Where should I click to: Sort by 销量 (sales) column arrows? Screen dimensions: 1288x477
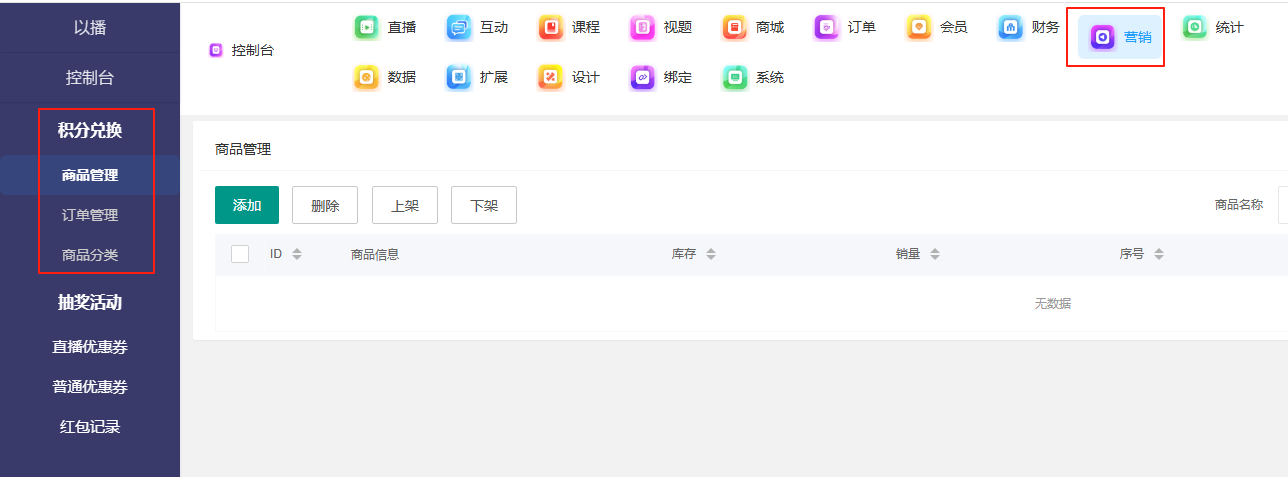(935, 254)
